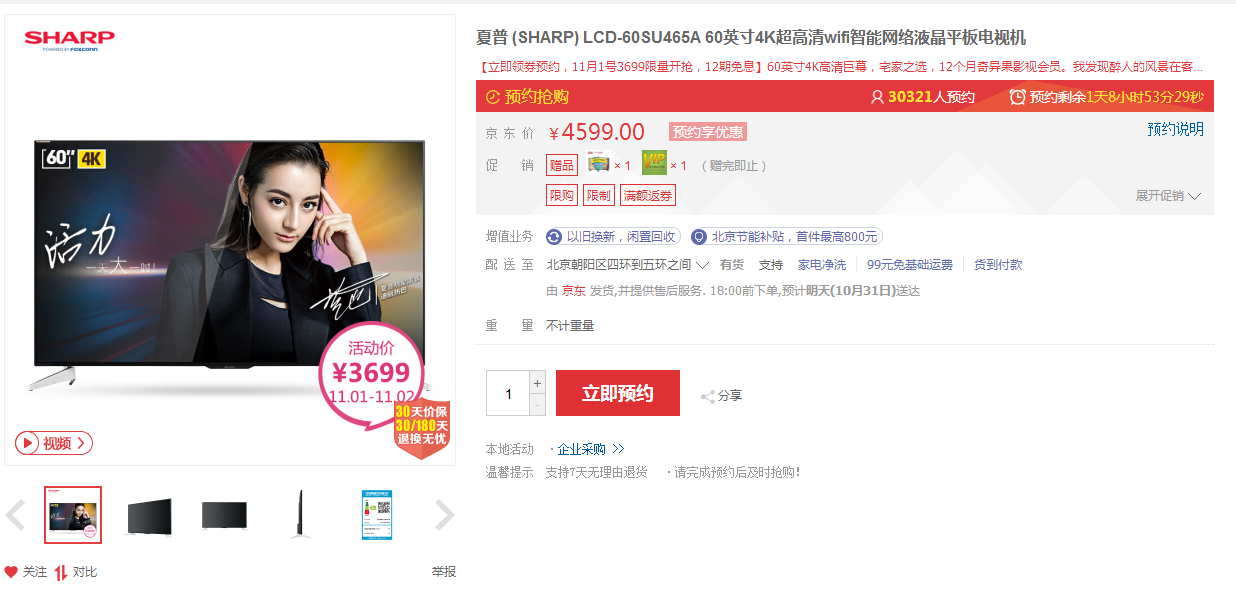Click the 立即预约 reserve button

point(618,393)
